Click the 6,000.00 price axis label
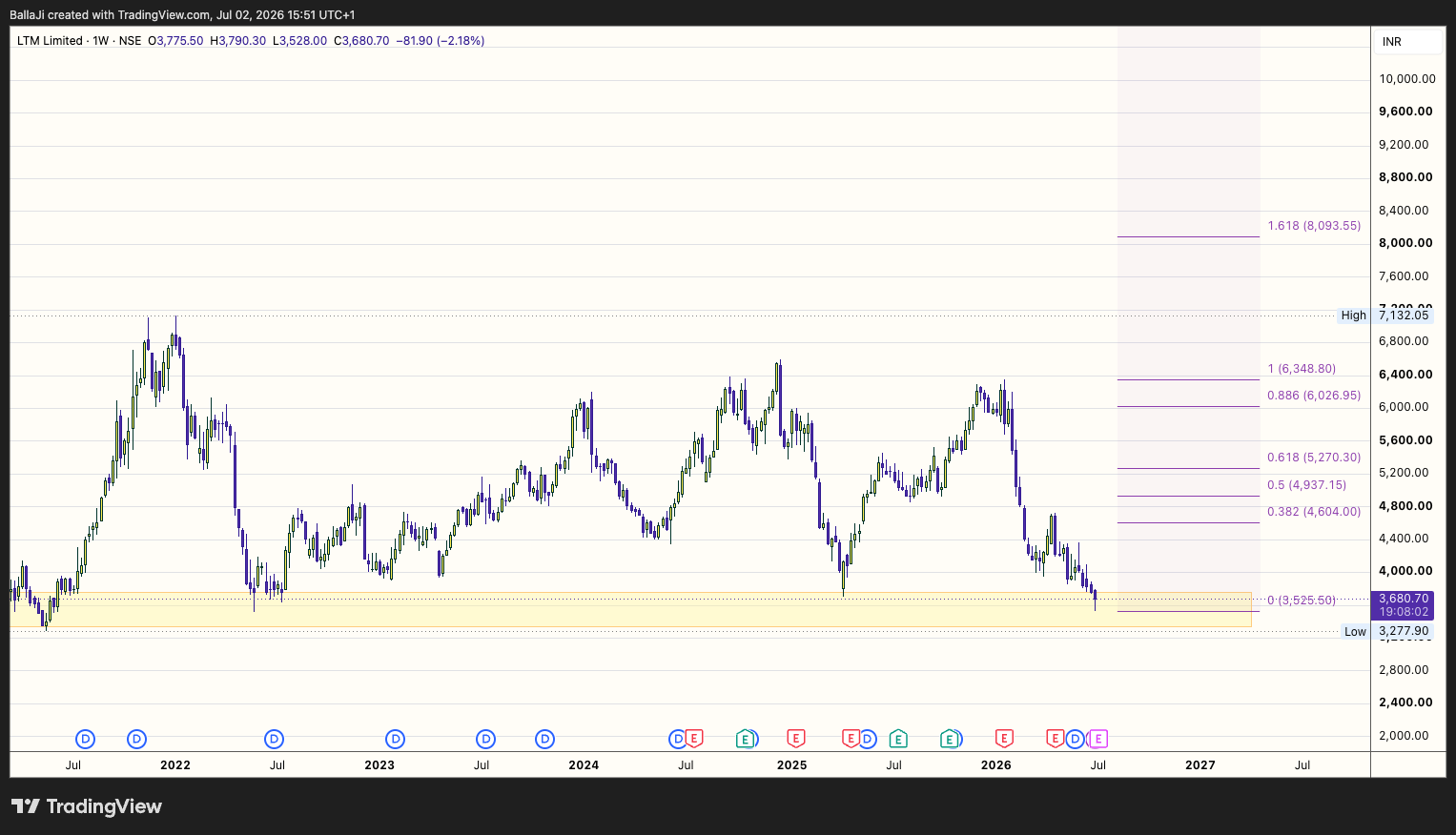Image resolution: width=1456 pixels, height=835 pixels. (1405, 407)
